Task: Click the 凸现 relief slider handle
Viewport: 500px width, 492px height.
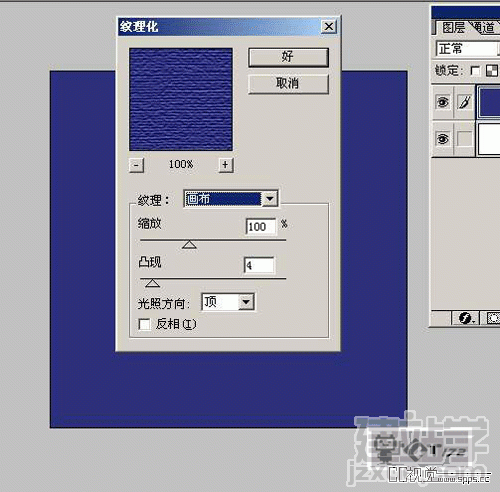Action: click(x=152, y=284)
